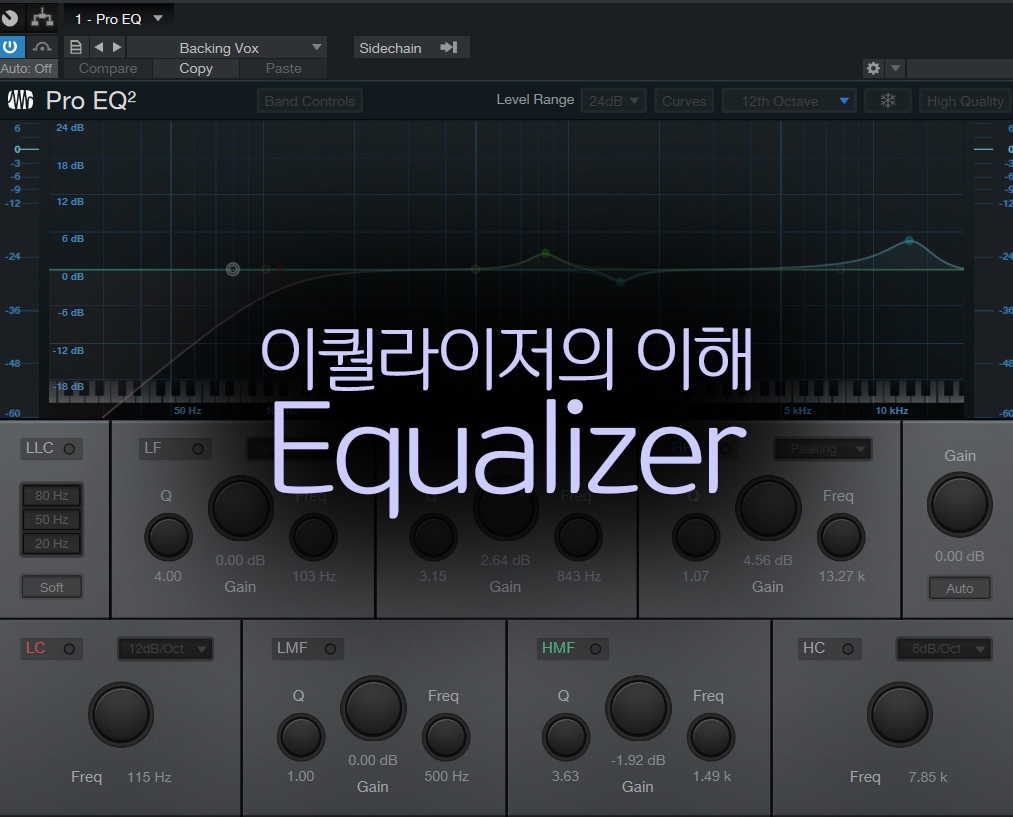Viewport: 1013px width, 817px height.
Task: Click the LMF Gain knob
Action: click(x=373, y=708)
